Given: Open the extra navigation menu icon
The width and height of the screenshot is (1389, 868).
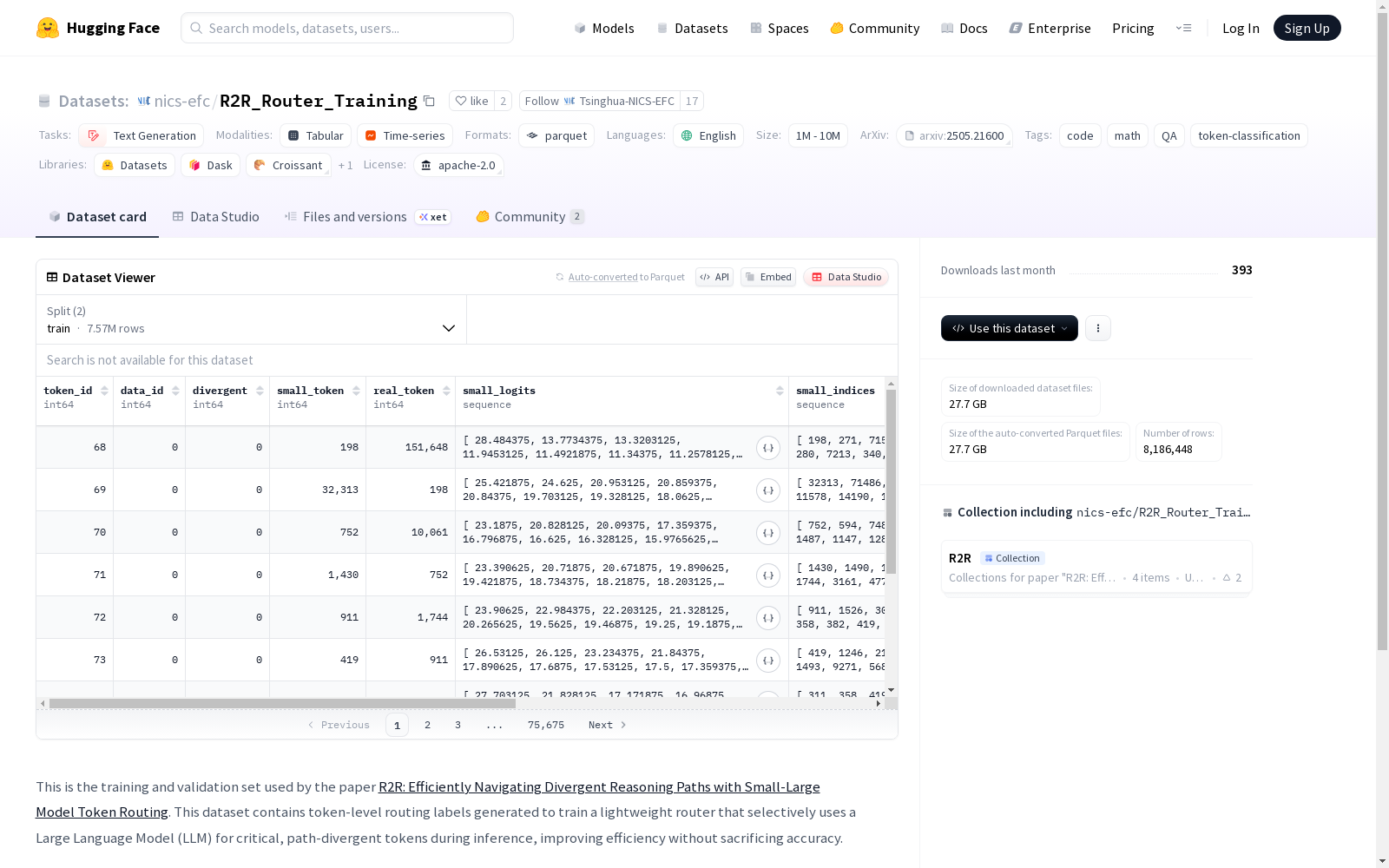Looking at the screenshot, I should pyautogui.click(x=1183, y=28).
